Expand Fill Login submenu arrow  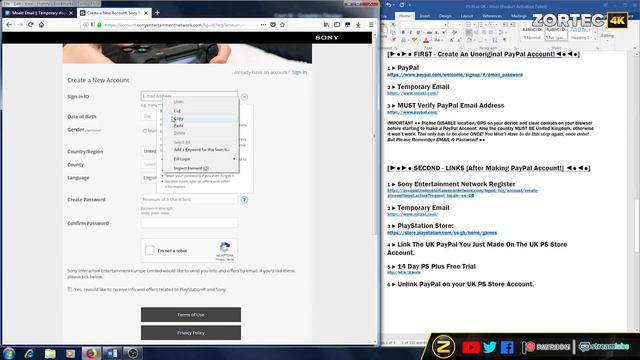[234, 159]
